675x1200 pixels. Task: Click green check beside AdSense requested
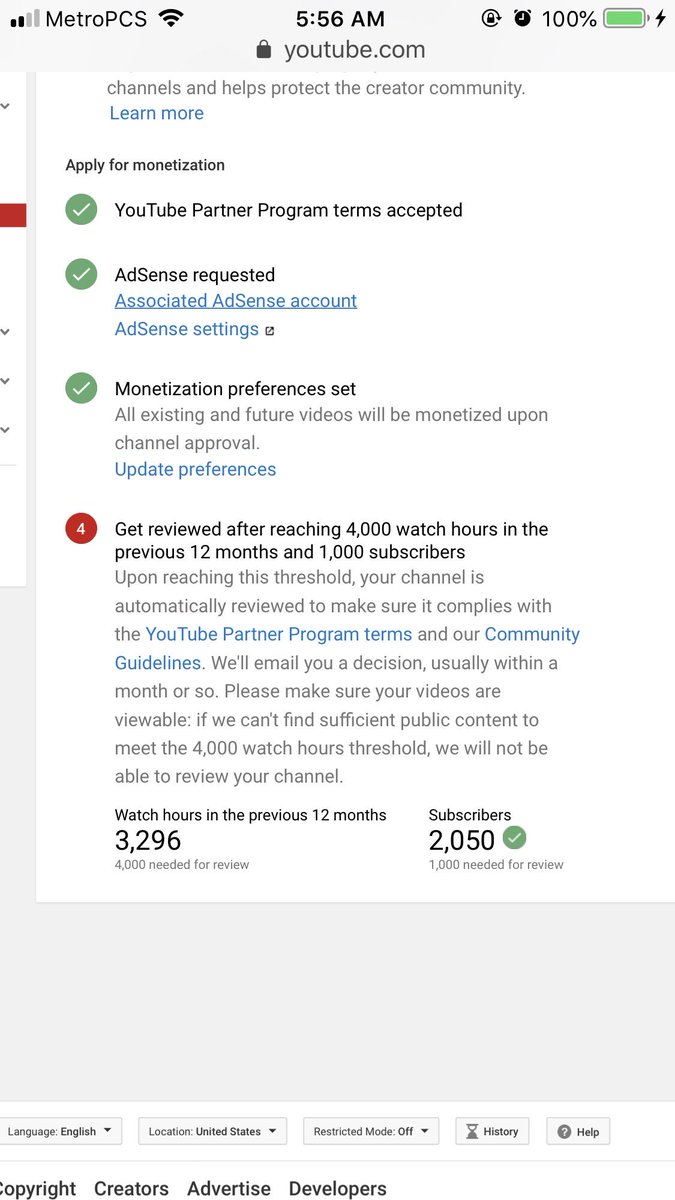click(81, 274)
